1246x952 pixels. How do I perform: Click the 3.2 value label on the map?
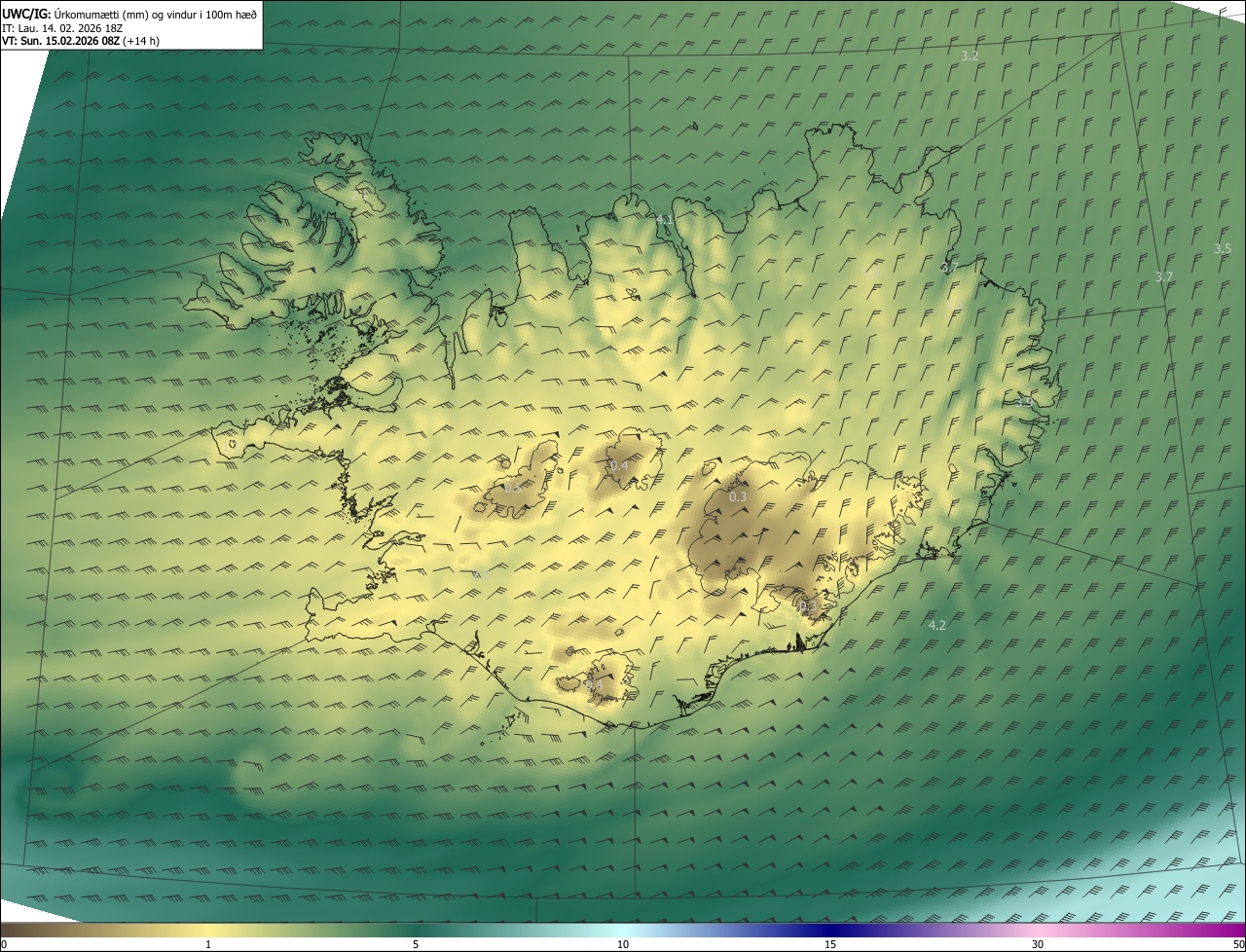tap(970, 56)
